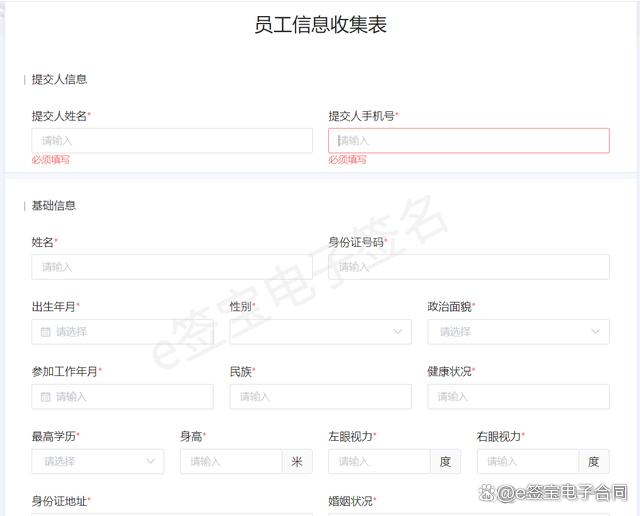Image resolution: width=640 pixels, height=516 pixels.
Task: Select the 姓名 text box
Action: 171,267
